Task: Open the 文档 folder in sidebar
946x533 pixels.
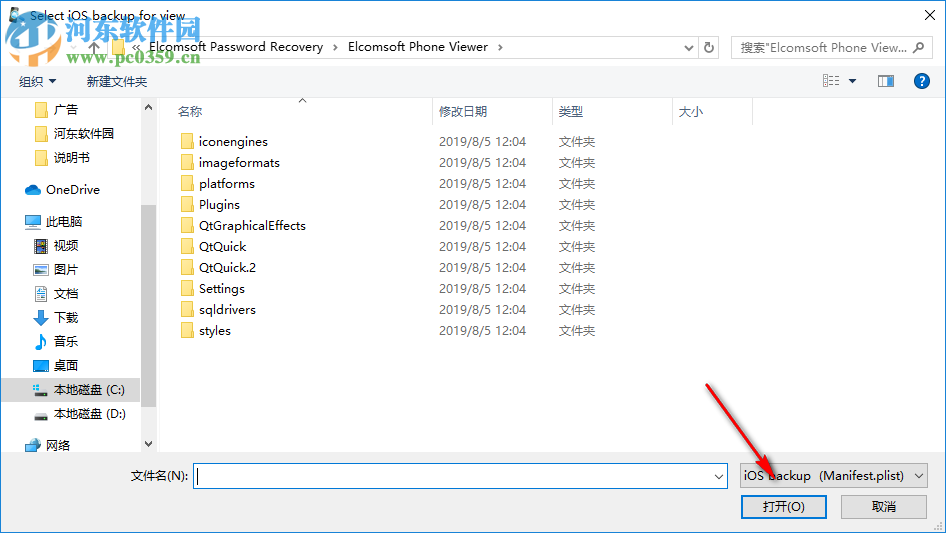Action: [56, 294]
